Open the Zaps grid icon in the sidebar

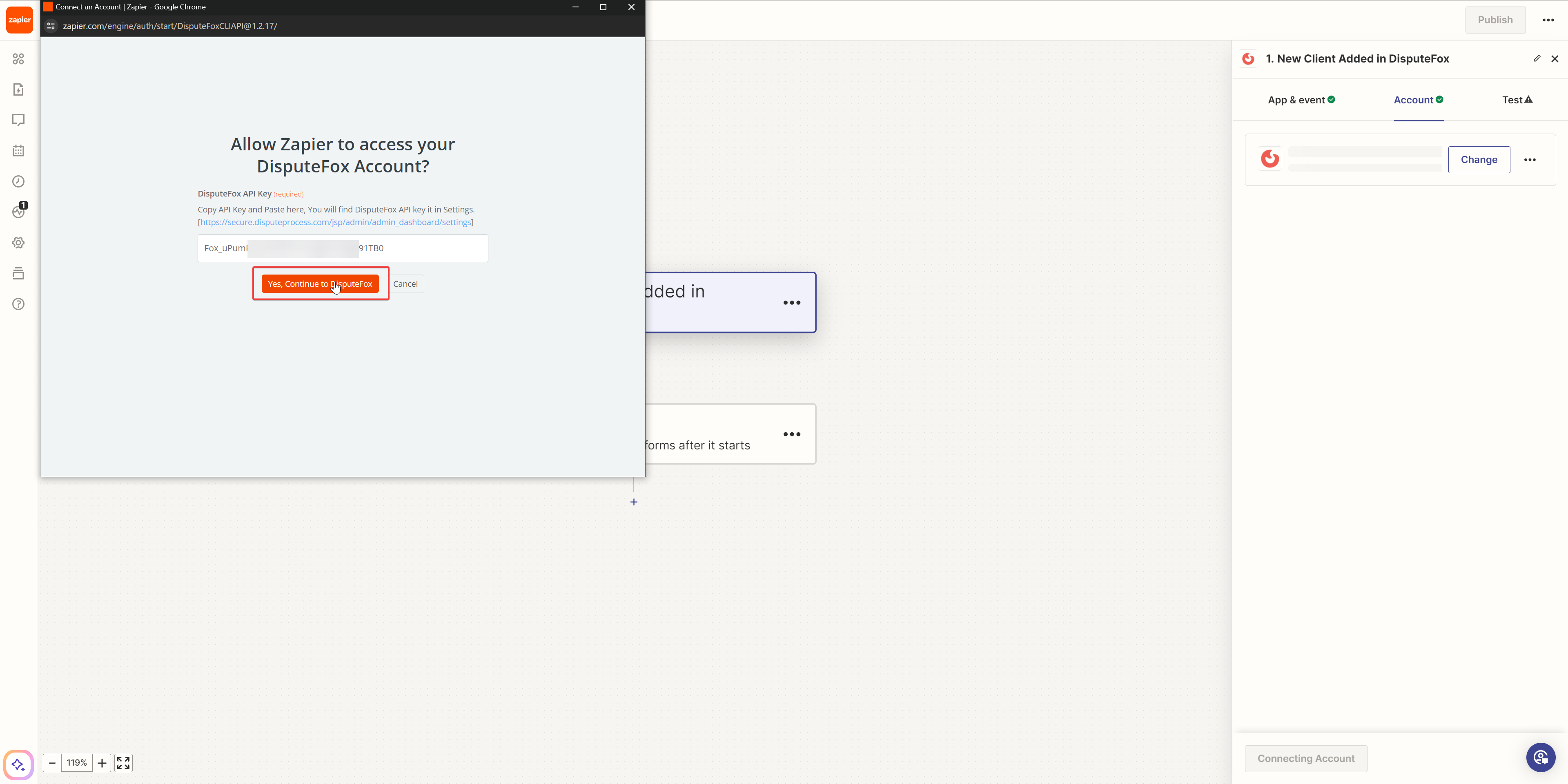click(18, 58)
